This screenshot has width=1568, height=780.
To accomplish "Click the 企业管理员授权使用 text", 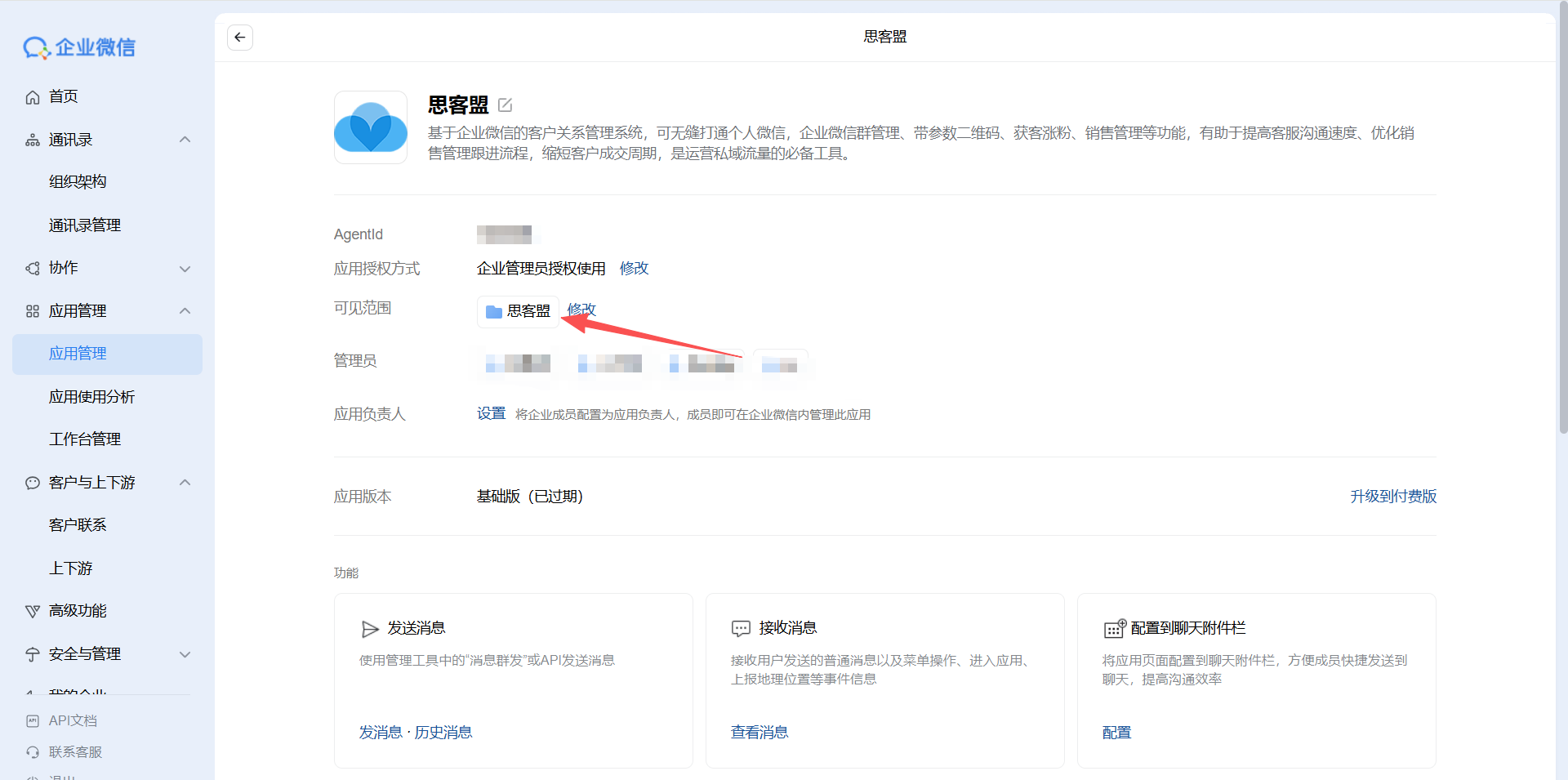I will [541, 269].
